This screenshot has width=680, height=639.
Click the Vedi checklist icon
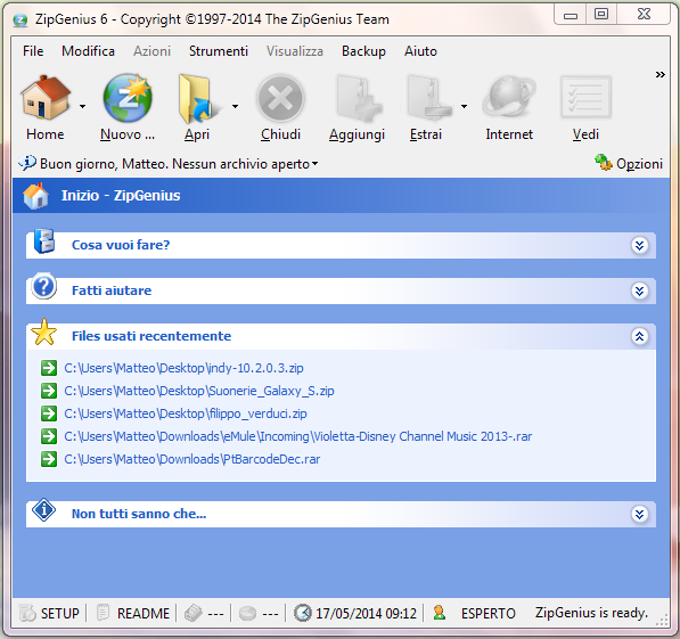tap(585, 97)
